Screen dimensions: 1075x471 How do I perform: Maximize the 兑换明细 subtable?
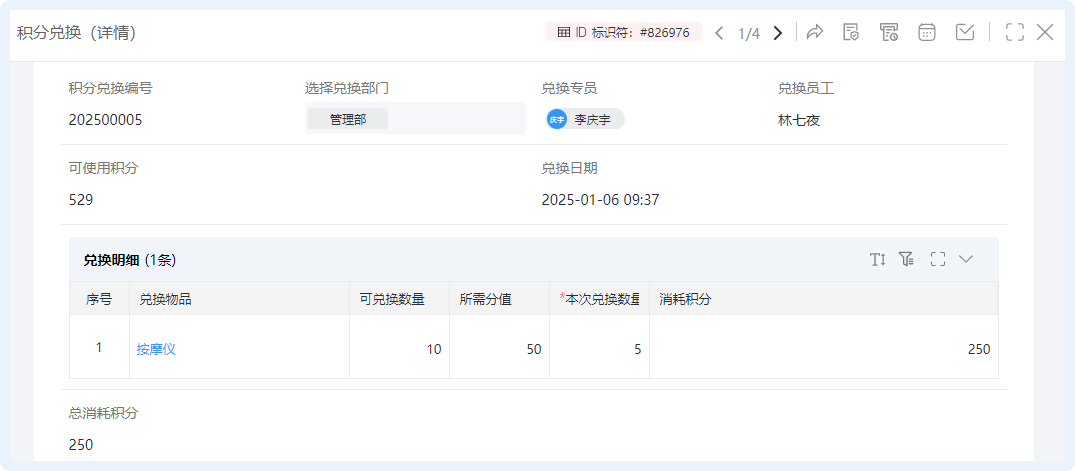tap(937, 259)
